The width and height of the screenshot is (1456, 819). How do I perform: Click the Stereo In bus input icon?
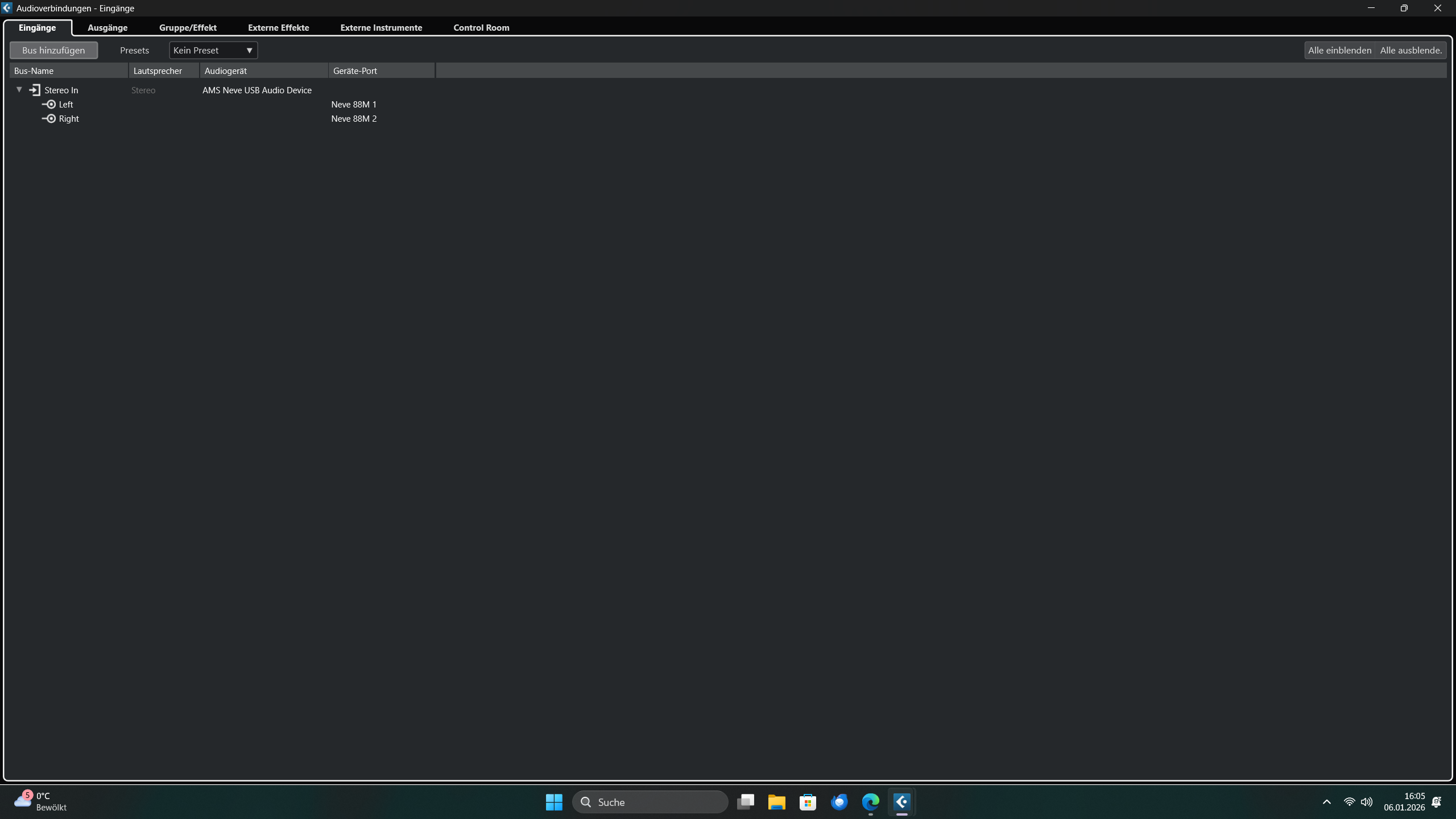(35, 90)
